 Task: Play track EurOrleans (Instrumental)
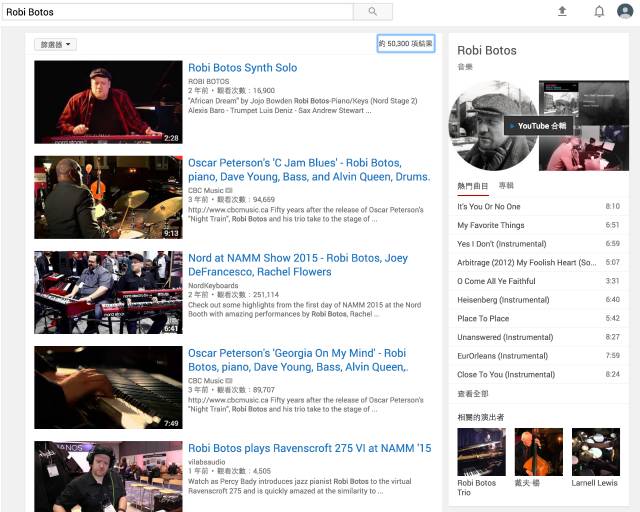click(538, 356)
